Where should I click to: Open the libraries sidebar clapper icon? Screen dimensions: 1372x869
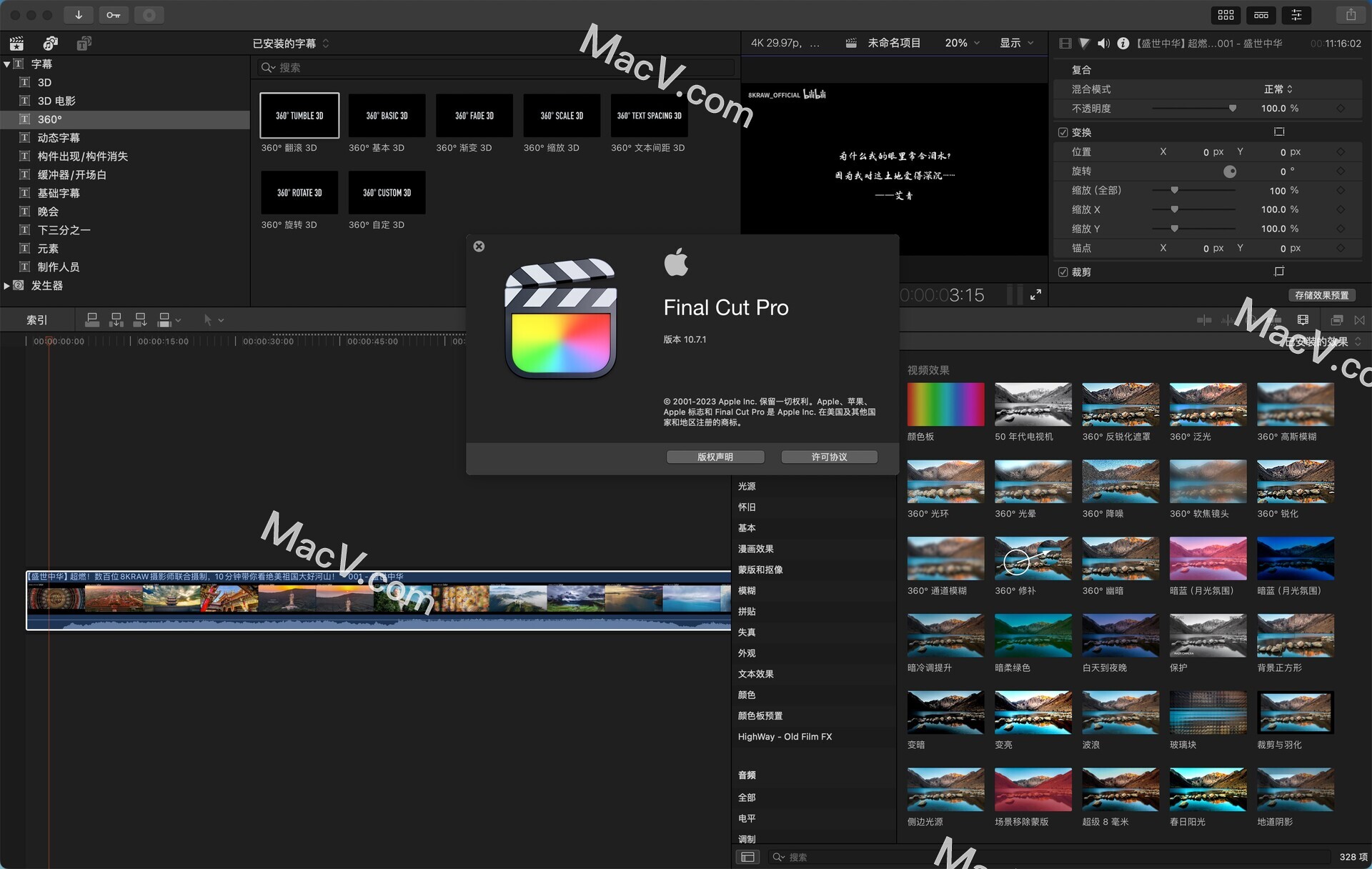click(16, 44)
